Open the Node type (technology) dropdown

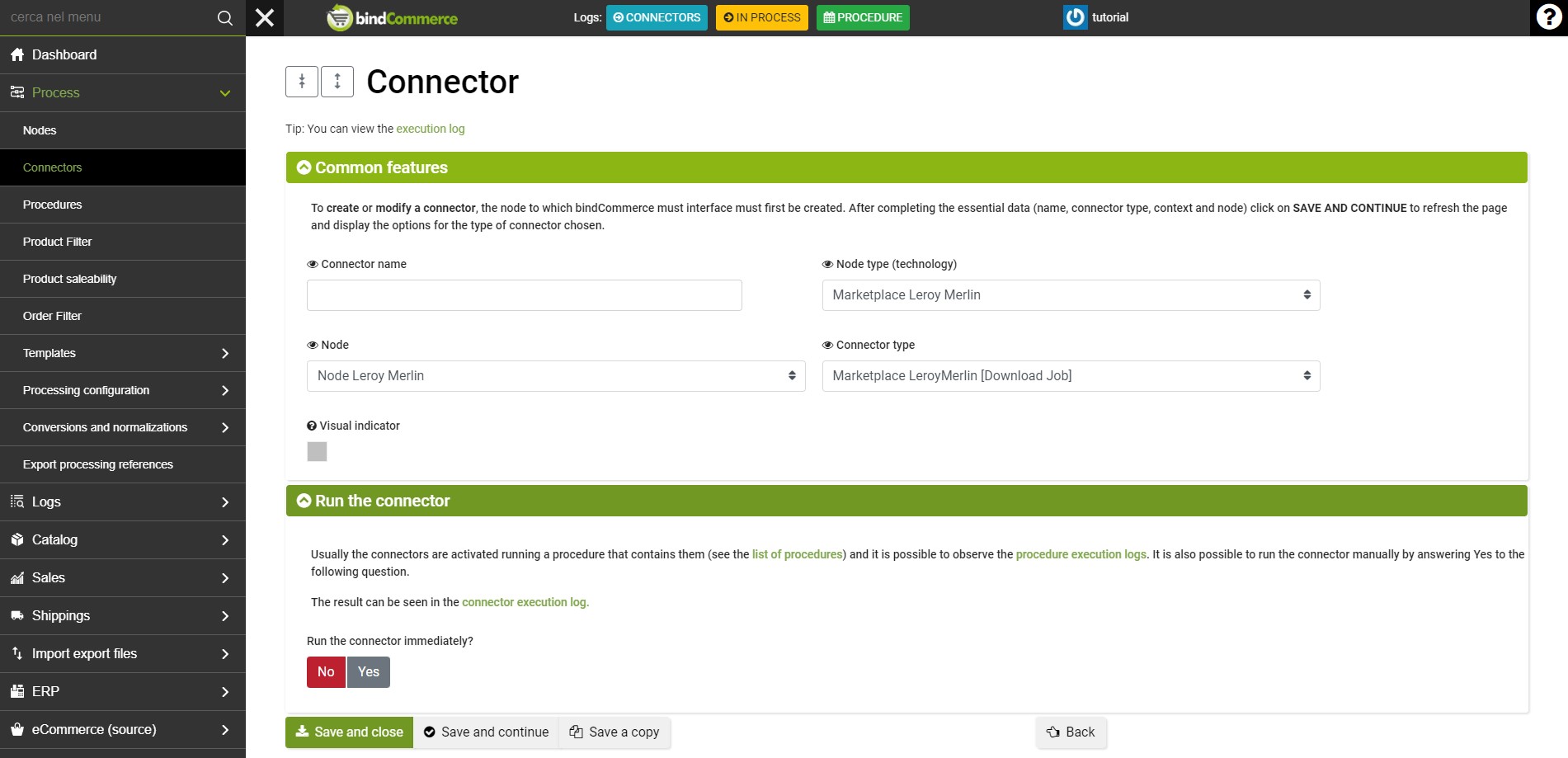tap(1071, 295)
